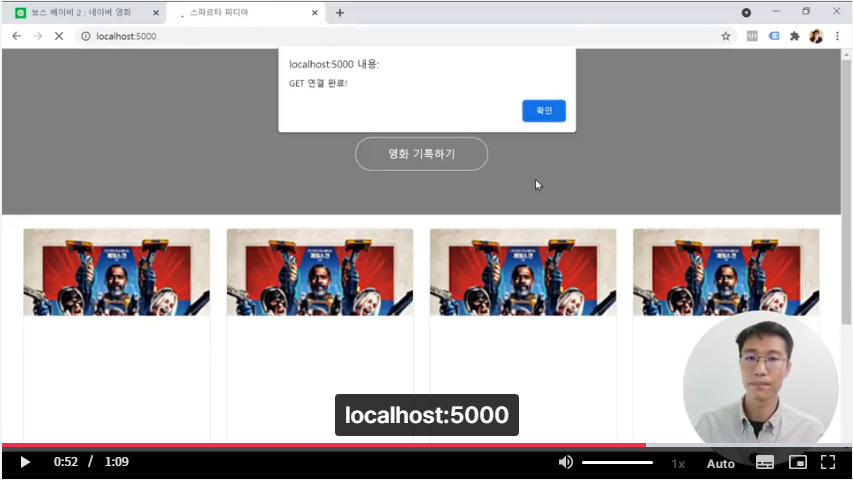The height and width of the screenshot is (480, 853).
Task: Open the second movie poster card
Action: coord(320,272)
